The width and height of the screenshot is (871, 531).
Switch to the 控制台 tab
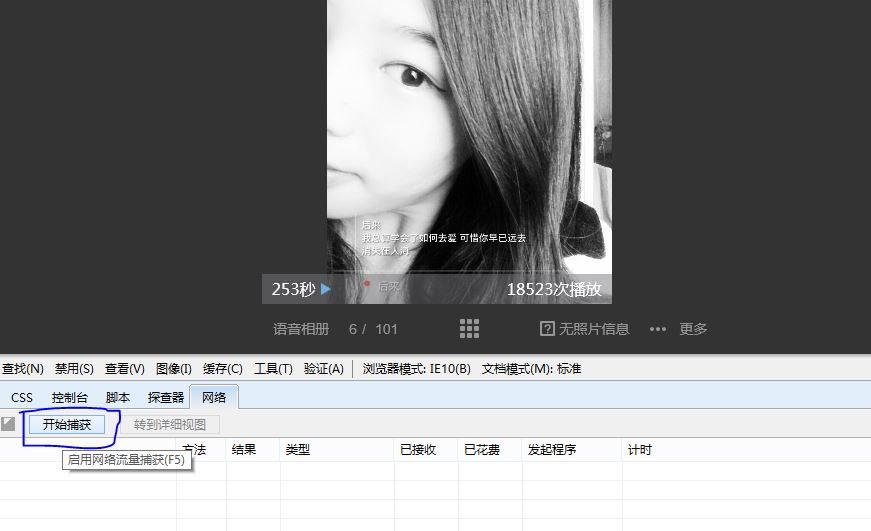(x=69, y=398)
